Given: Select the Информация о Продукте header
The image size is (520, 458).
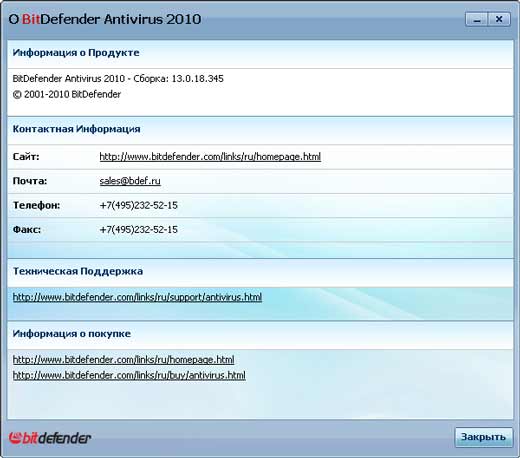Looking at the screenshot, I should tap(76, 53).
